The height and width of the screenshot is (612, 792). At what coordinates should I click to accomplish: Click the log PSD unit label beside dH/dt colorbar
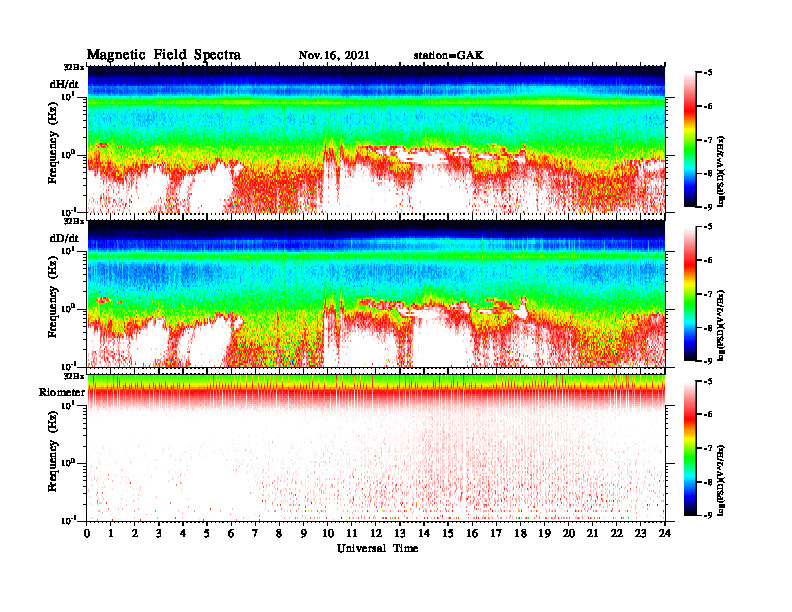[721, 172]
